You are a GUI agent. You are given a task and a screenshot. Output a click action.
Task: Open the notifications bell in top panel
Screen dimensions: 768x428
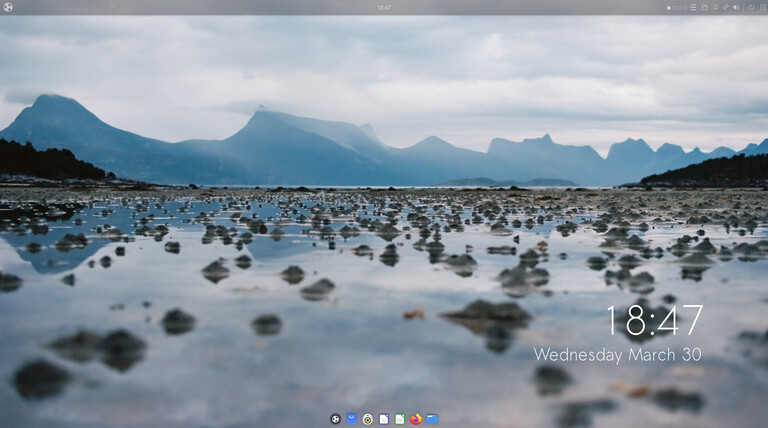716,7
